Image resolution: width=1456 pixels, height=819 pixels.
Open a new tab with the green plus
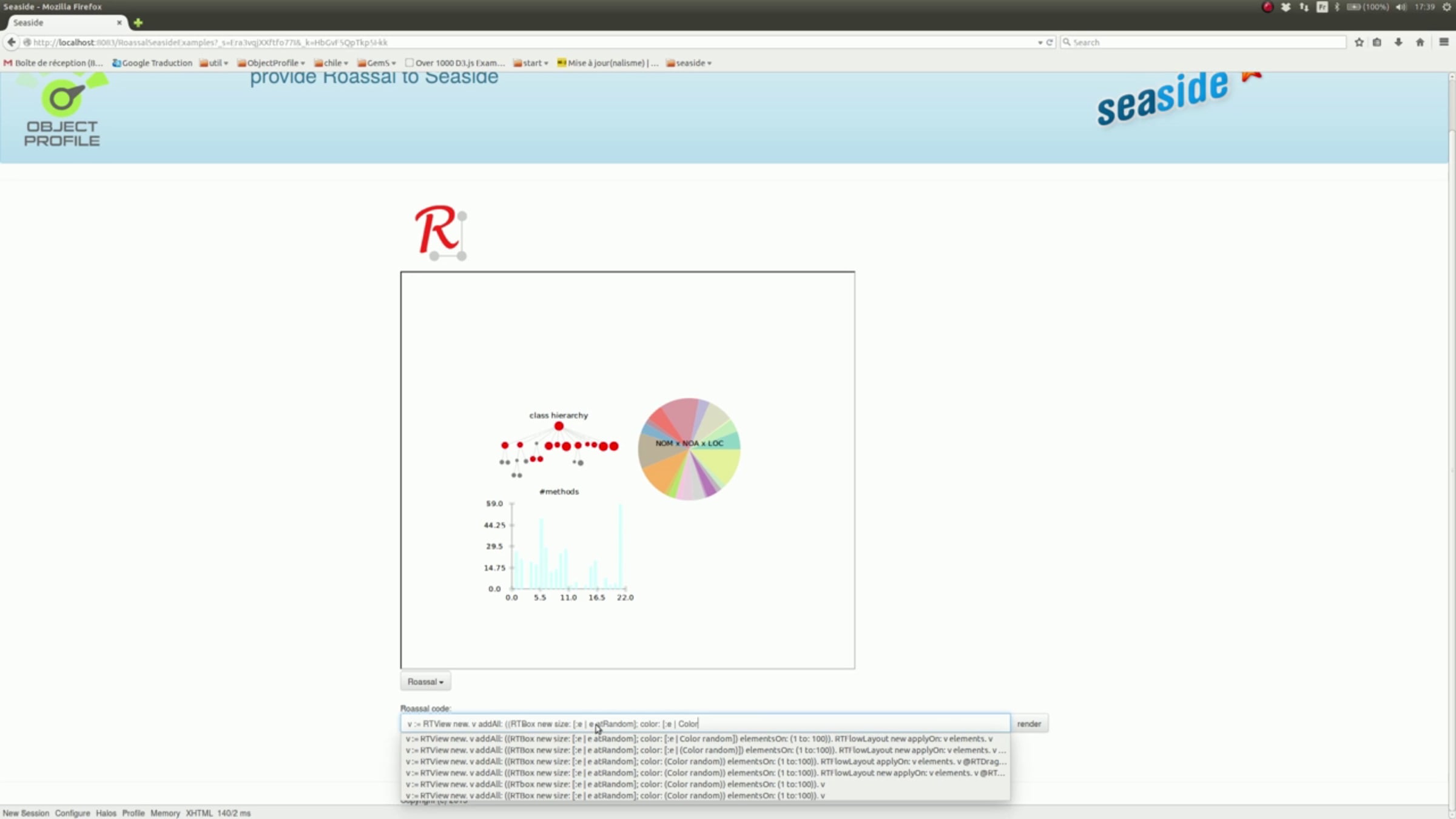pyautogui.click(x=138, y=22)
